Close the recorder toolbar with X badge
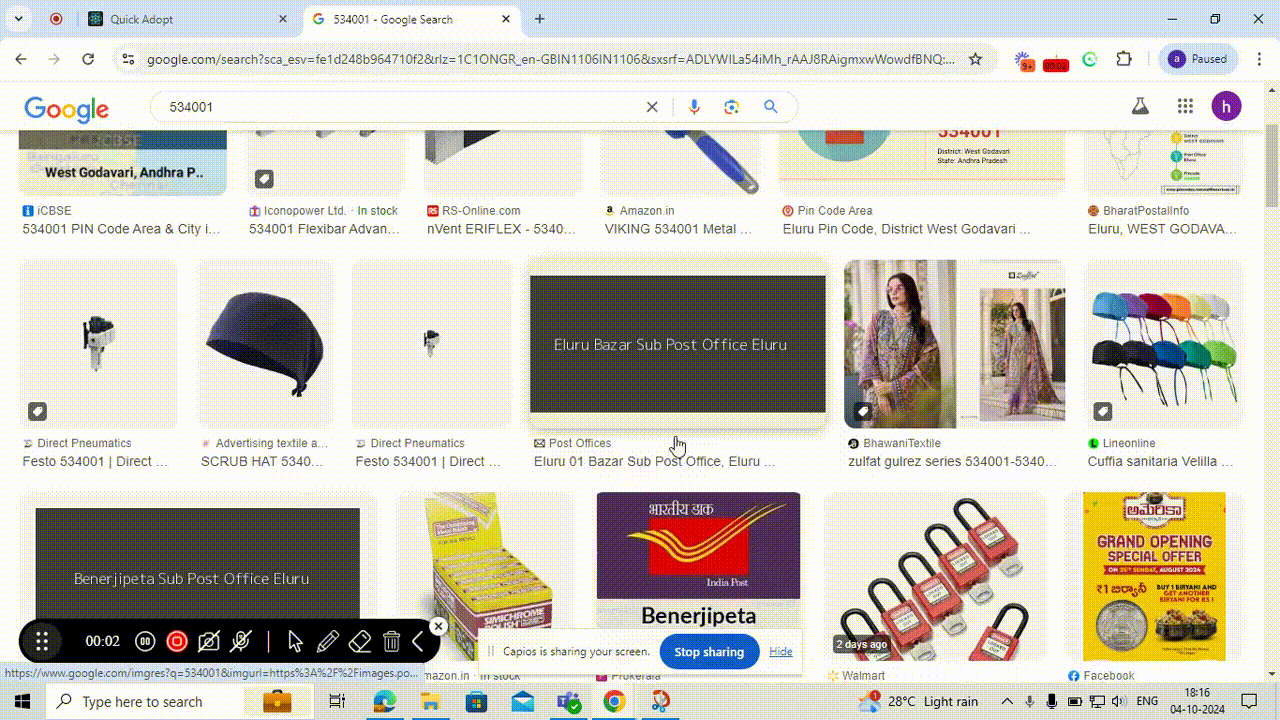 tap(438, 626)
